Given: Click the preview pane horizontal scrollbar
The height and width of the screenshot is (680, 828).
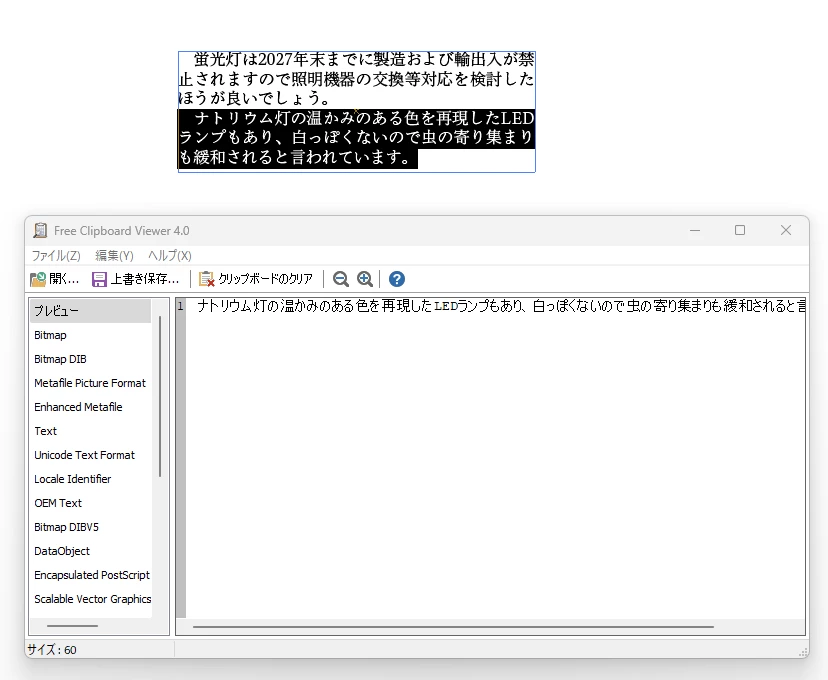Looking at the screenshot, I should [453, 627].
